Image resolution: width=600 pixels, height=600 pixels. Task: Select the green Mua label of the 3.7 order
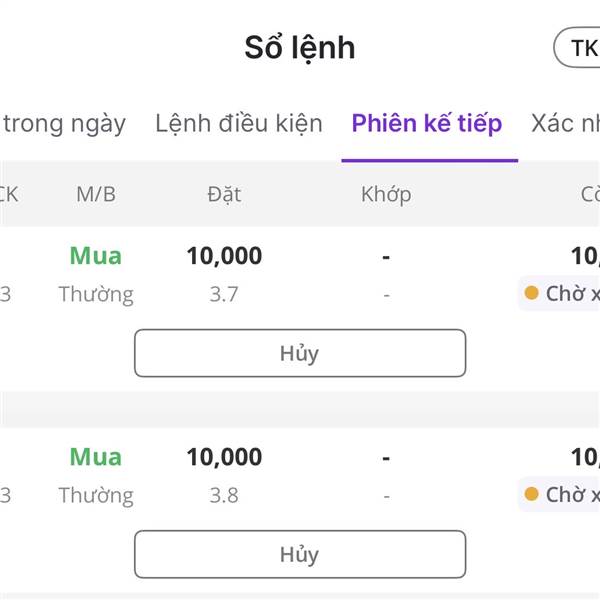tap(96, 256)
